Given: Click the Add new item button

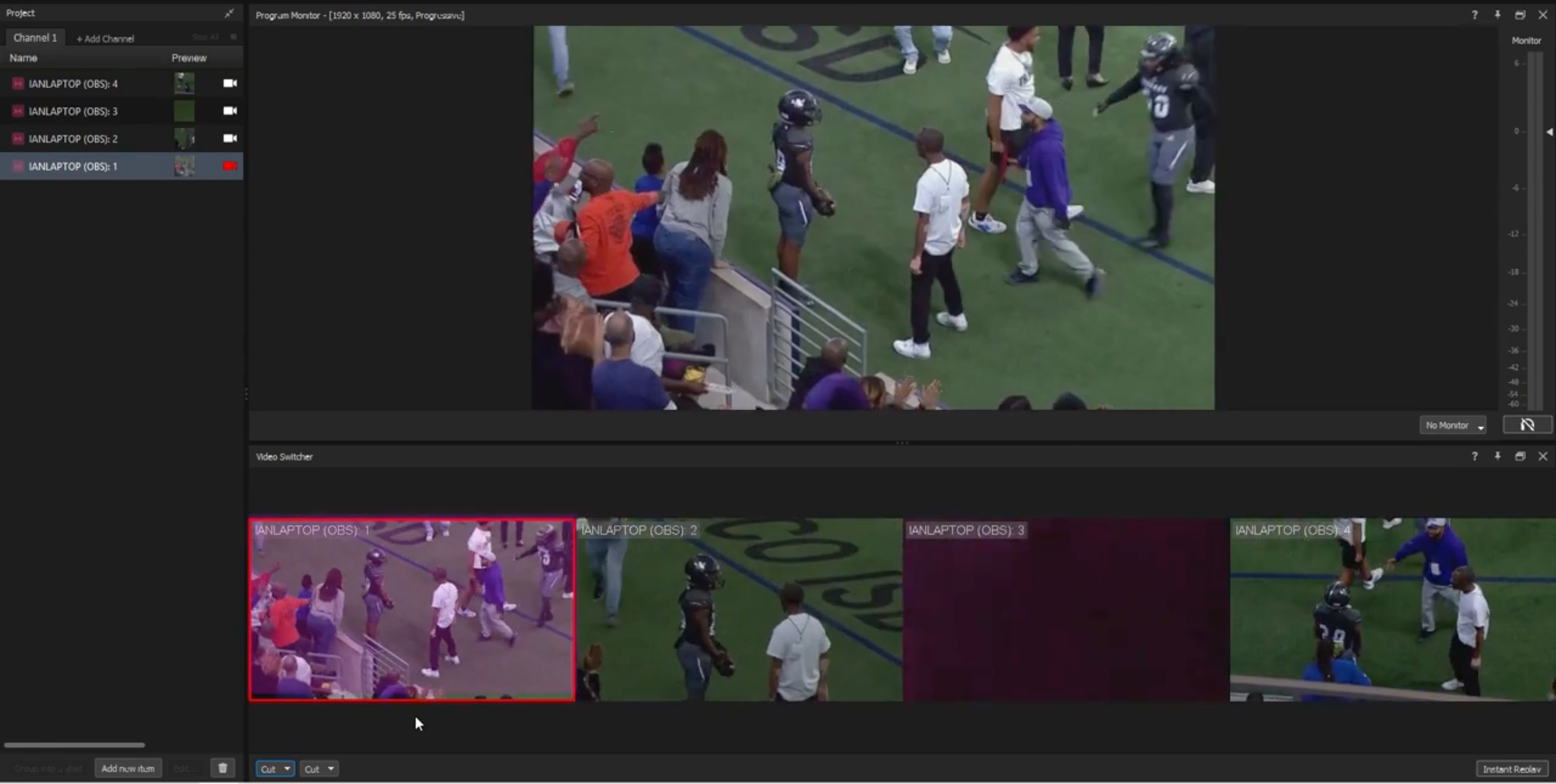Looking at the screenshot, I should point(128,768).
